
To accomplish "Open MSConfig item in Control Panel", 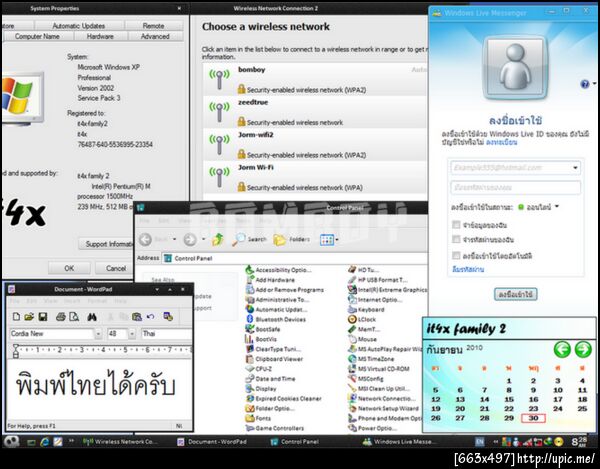I will [x=365, y=379].
